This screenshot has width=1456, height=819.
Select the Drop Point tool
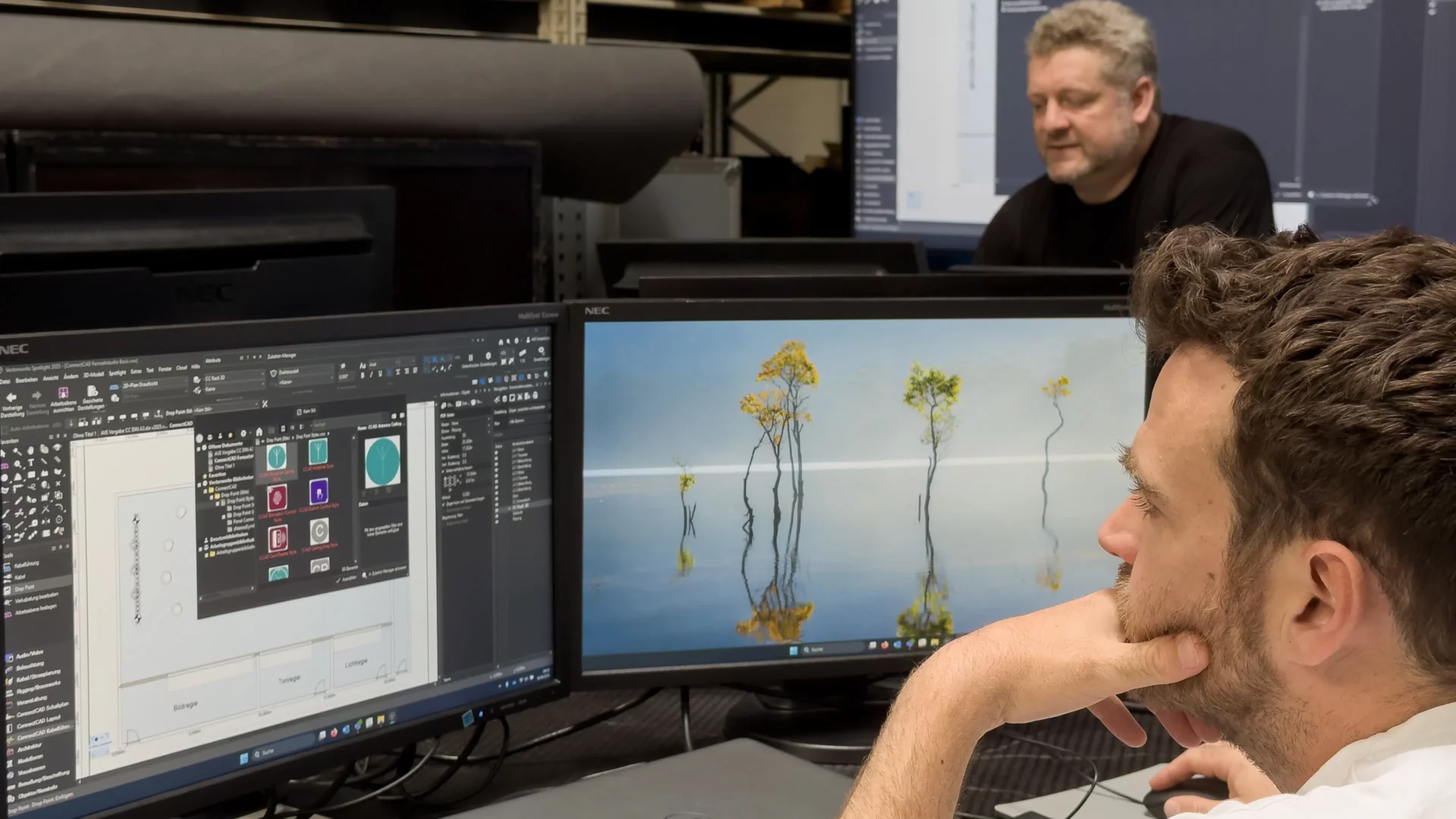pos(24,588)
